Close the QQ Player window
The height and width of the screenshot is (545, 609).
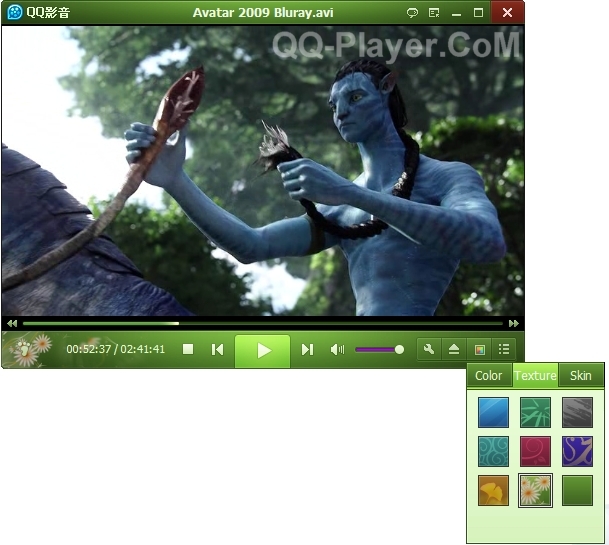[507, 12]
